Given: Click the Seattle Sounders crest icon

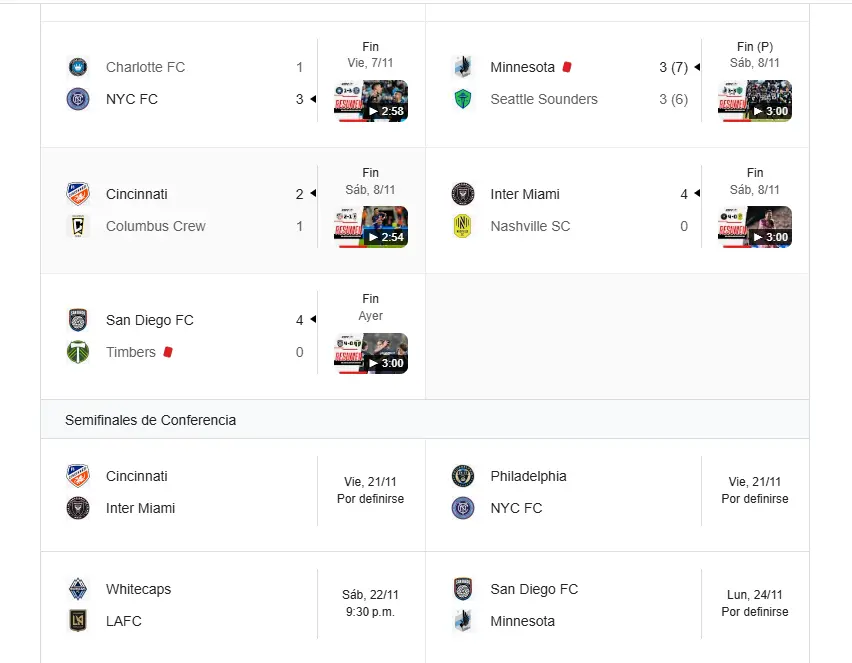Looking at the screenshot, I should [462, 99].
